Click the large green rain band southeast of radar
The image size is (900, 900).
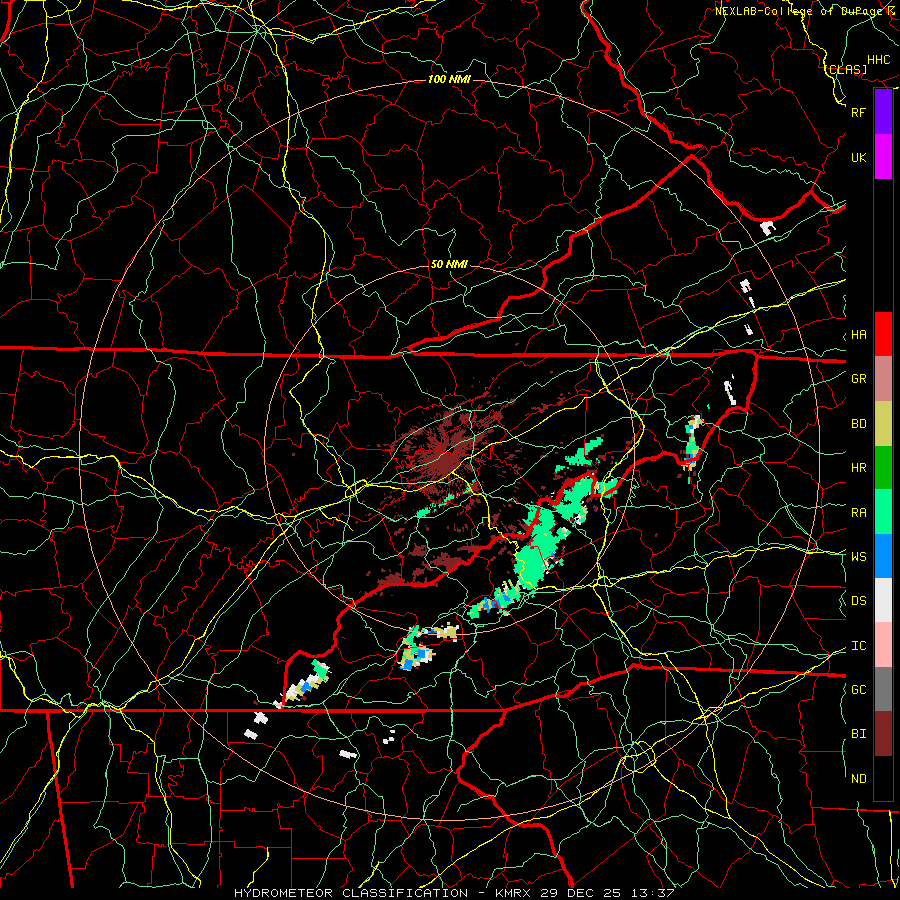click(537, 548)
